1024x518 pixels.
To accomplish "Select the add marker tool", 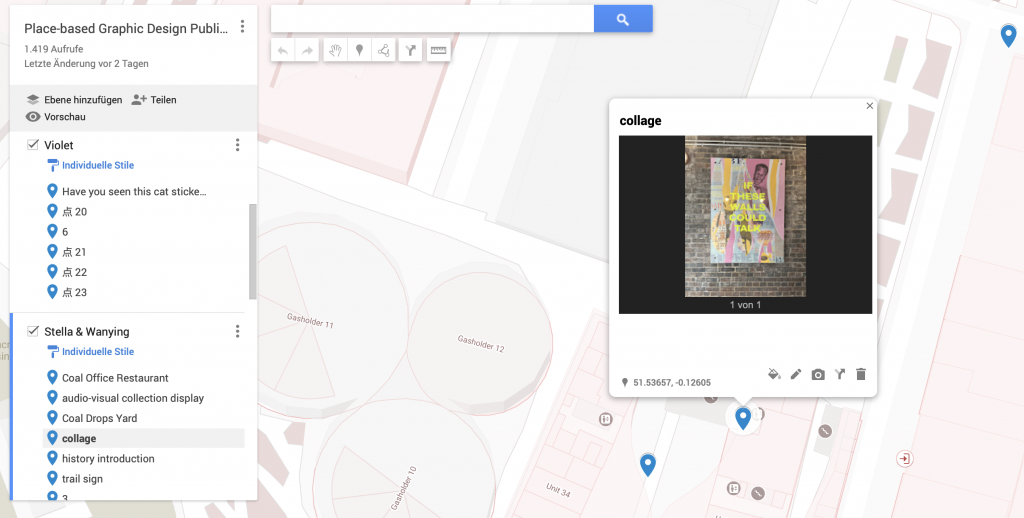I will [359, 50].
